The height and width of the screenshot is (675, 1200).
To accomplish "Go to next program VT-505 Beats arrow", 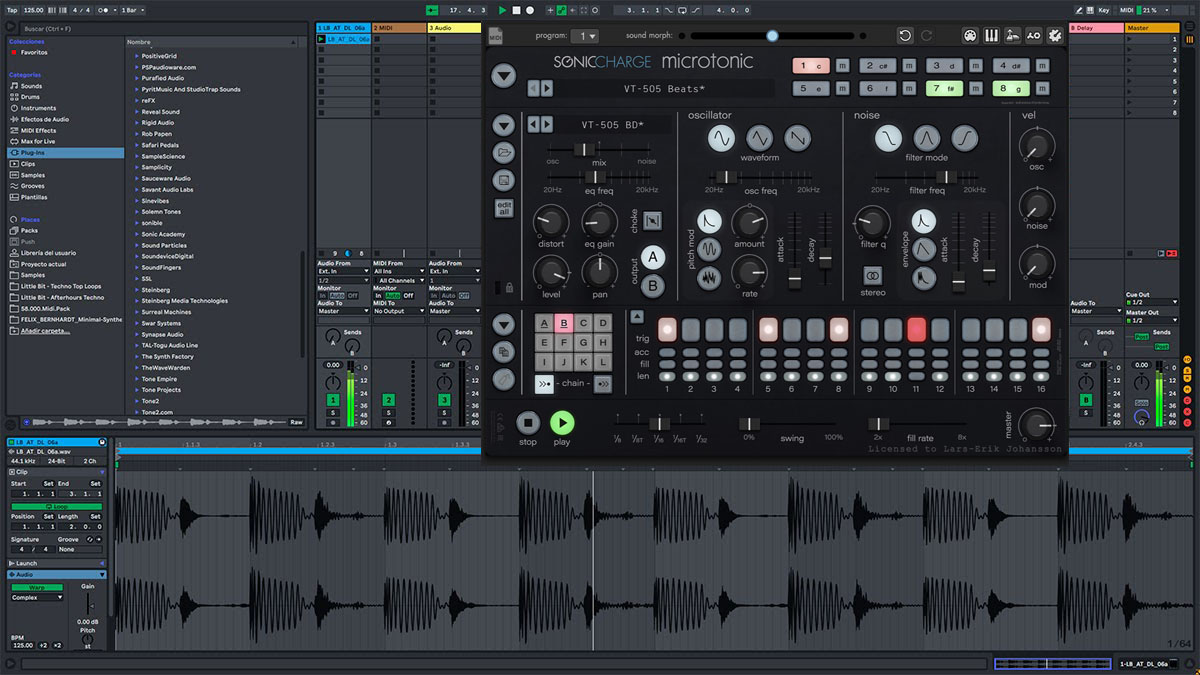I will 547,89.
